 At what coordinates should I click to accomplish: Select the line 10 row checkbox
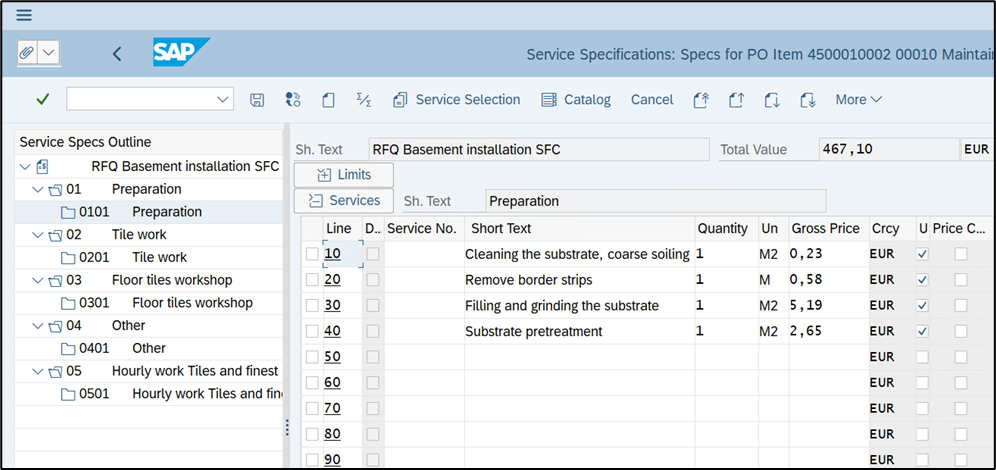point(312,255)
